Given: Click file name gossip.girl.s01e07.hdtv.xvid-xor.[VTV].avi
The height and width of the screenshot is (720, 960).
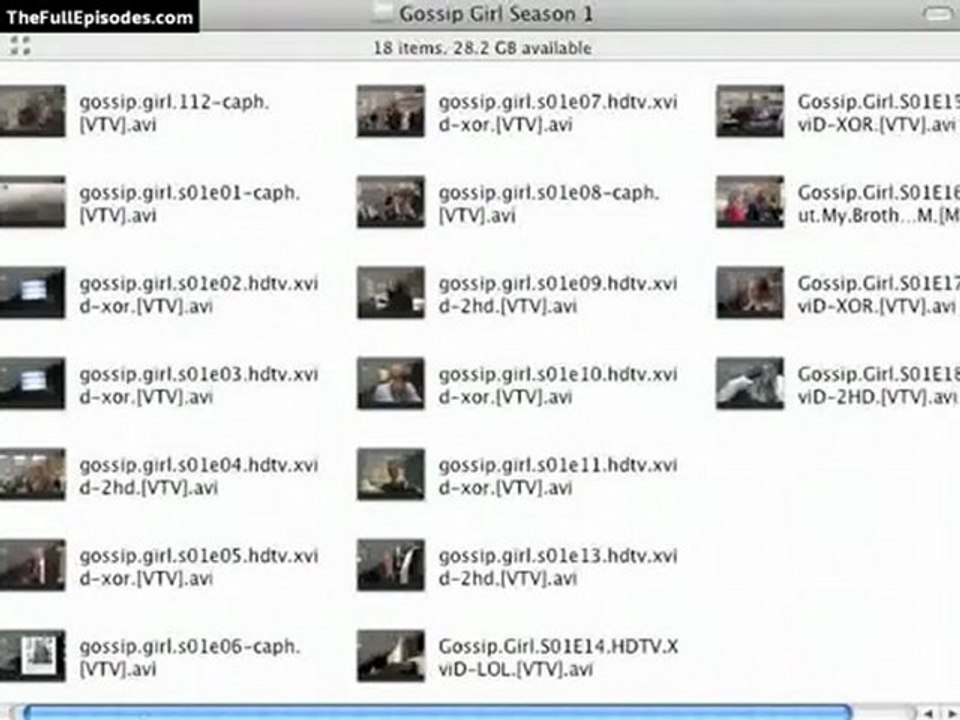Looking at the screenshot, I should click(558, 113).
